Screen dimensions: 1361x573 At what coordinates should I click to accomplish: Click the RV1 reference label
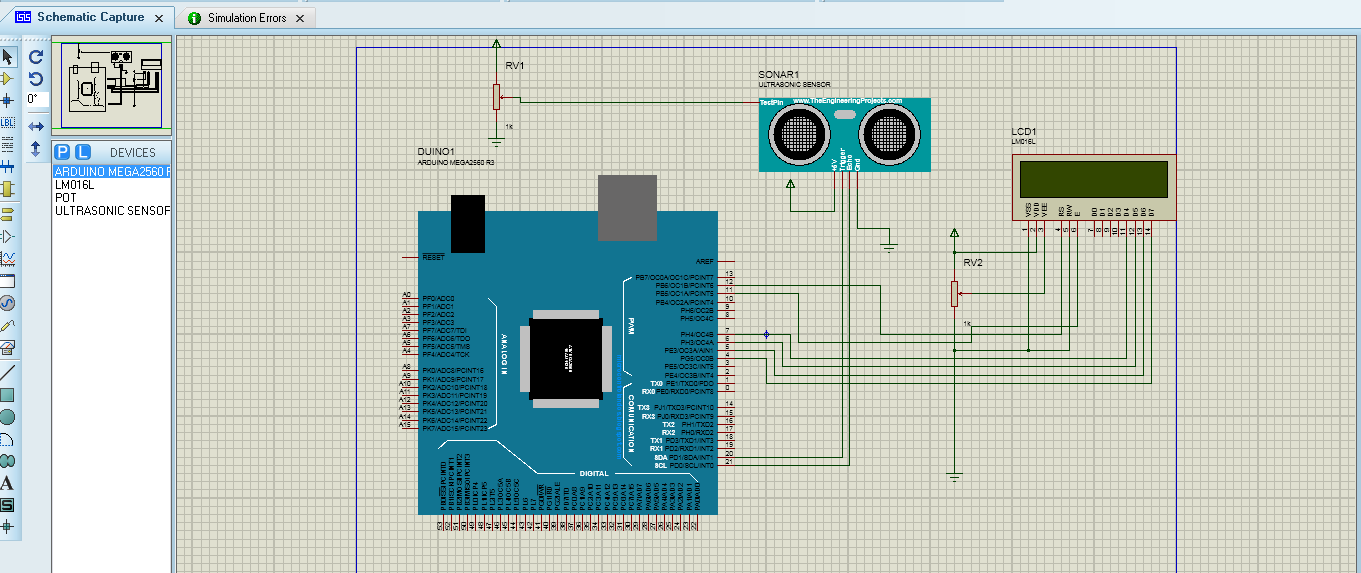(515, 65)
